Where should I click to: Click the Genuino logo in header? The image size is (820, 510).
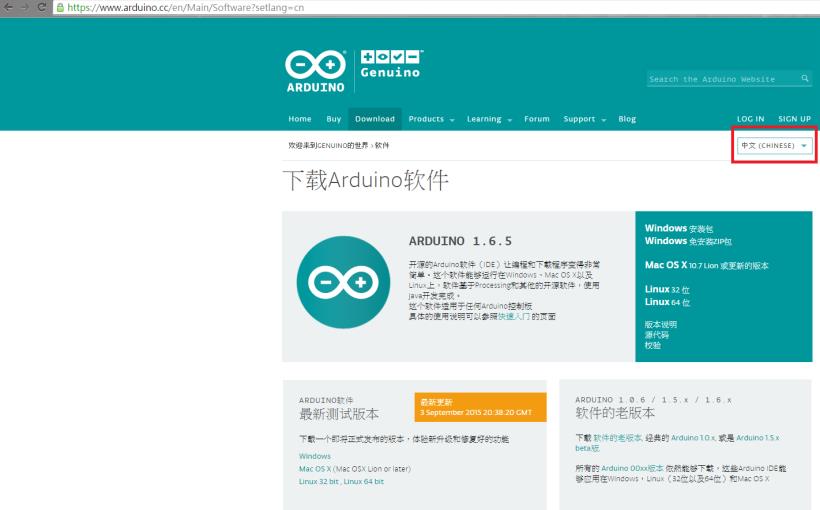[391, 64]
